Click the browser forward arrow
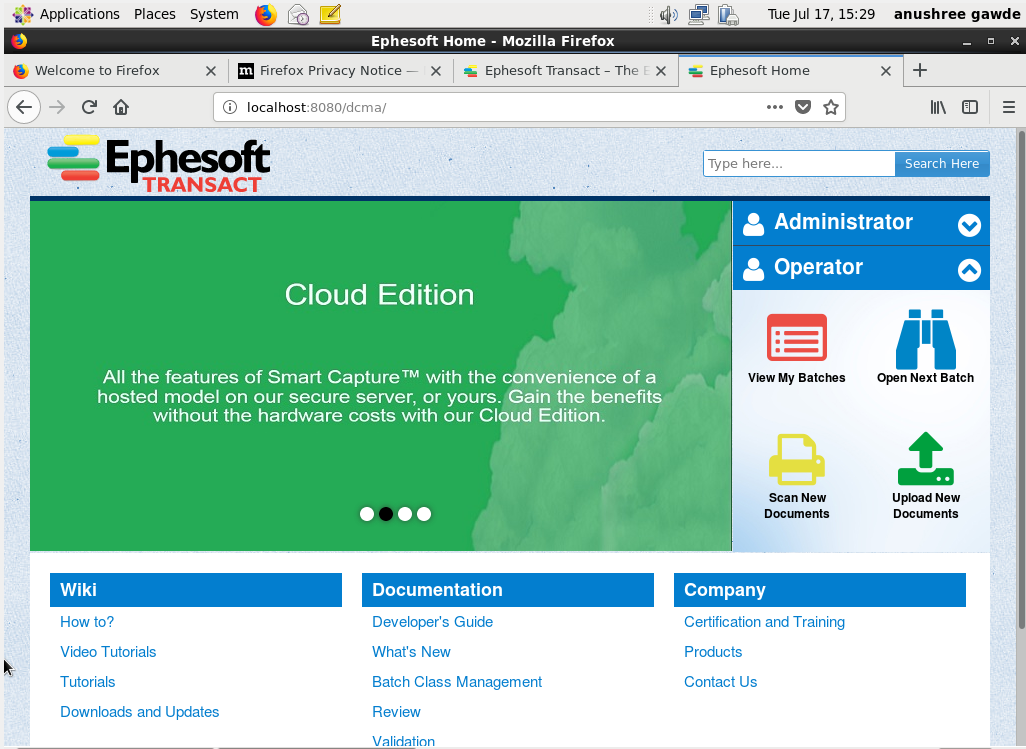The width and height of the screenshot is (1026, 749). click(x=58, y=107)
